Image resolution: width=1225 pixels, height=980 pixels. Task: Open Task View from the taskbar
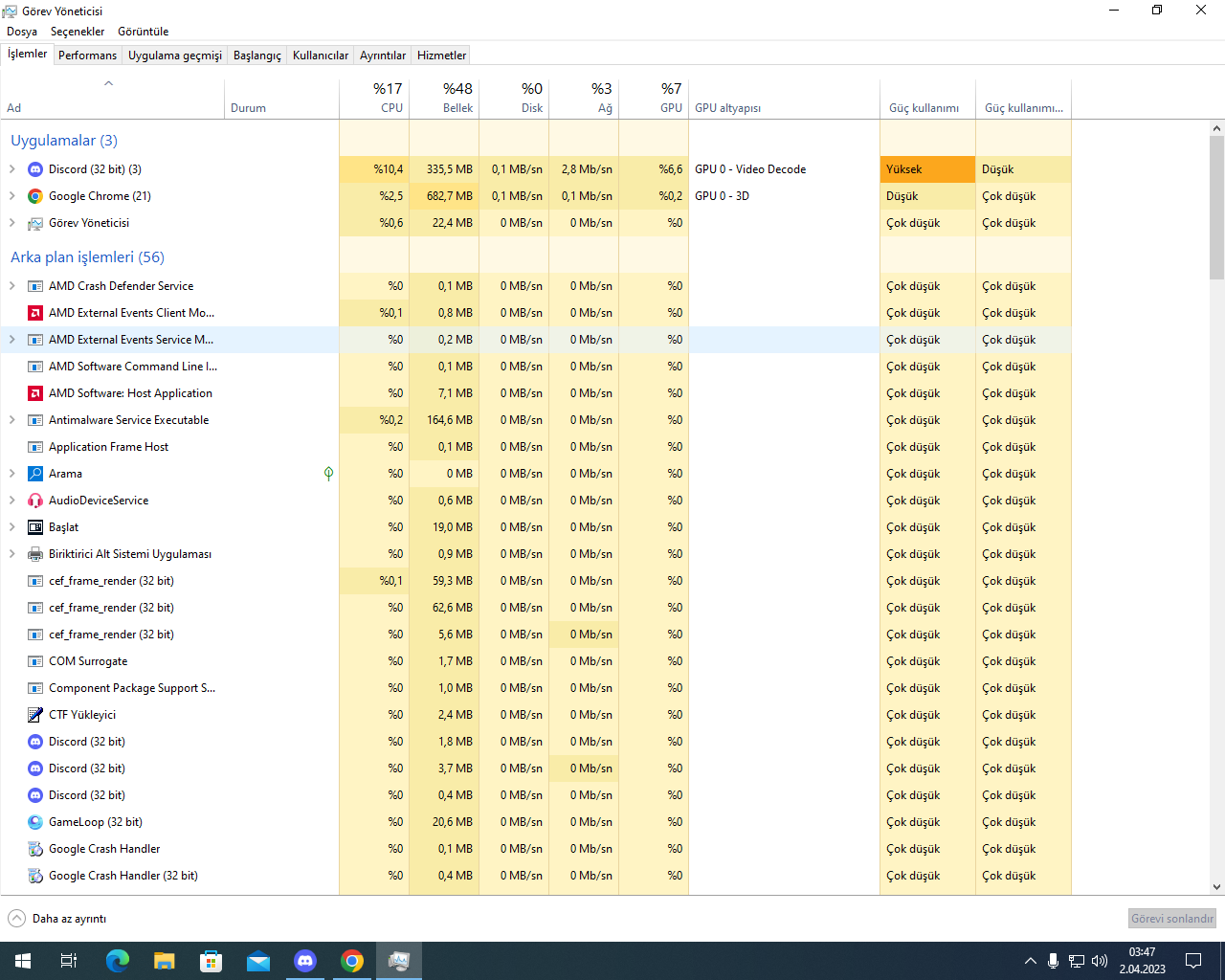69,961
